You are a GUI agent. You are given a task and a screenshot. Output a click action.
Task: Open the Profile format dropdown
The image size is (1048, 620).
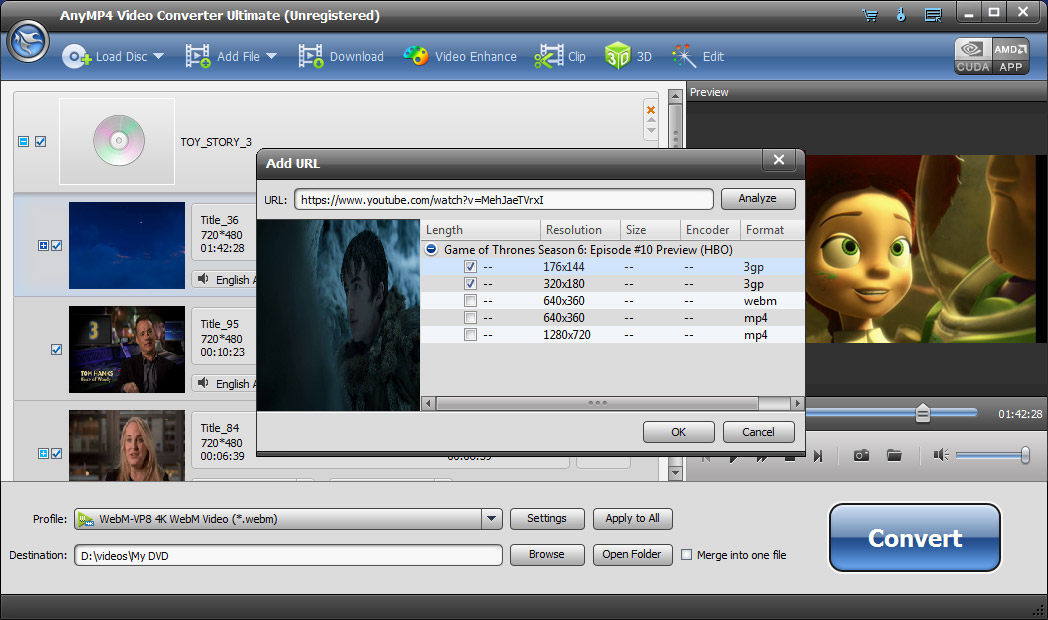click(491, 519)
